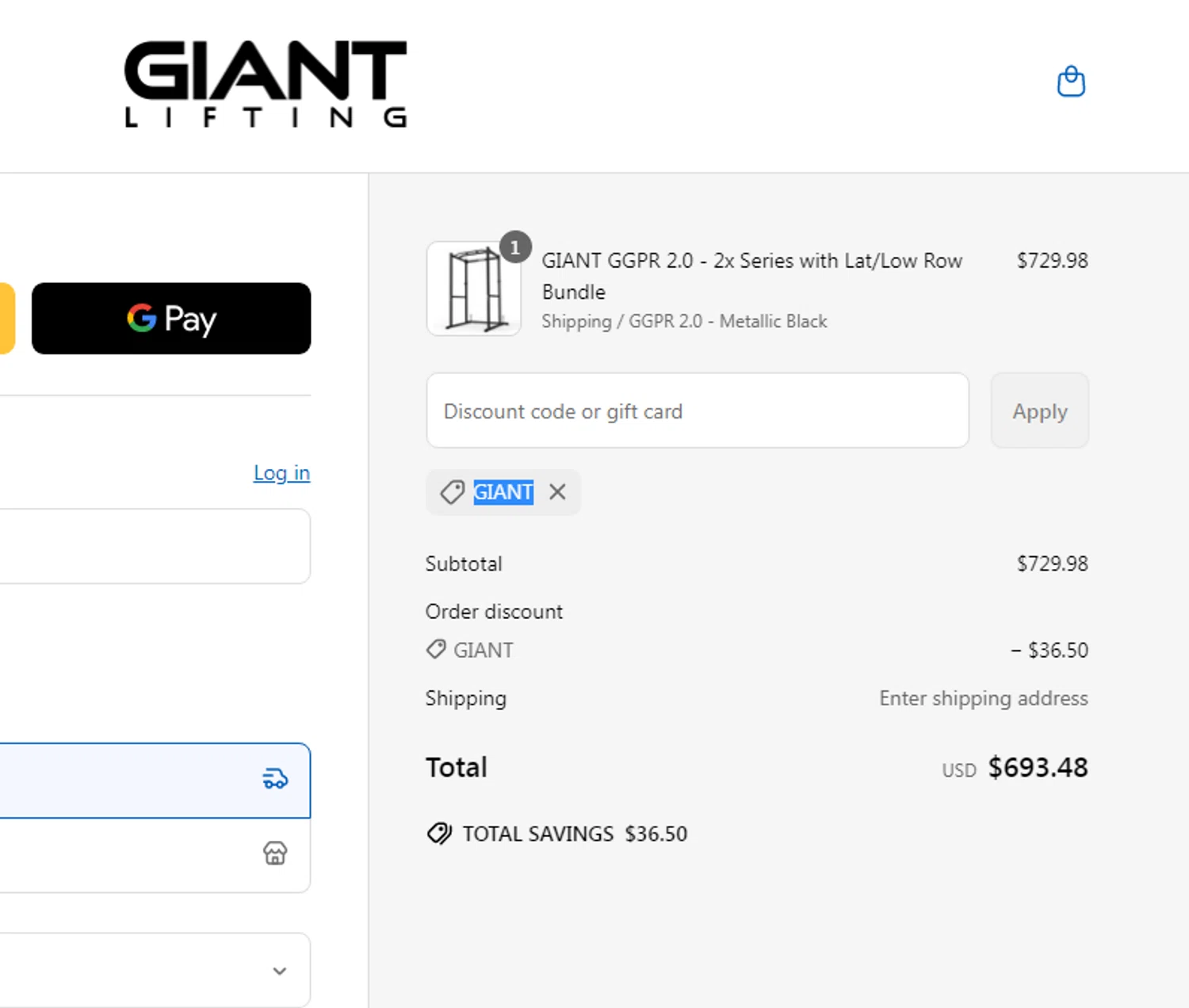1189x1008 pixels.
Task: Open the shopping bag cart icon
Action: point(1071,82)
